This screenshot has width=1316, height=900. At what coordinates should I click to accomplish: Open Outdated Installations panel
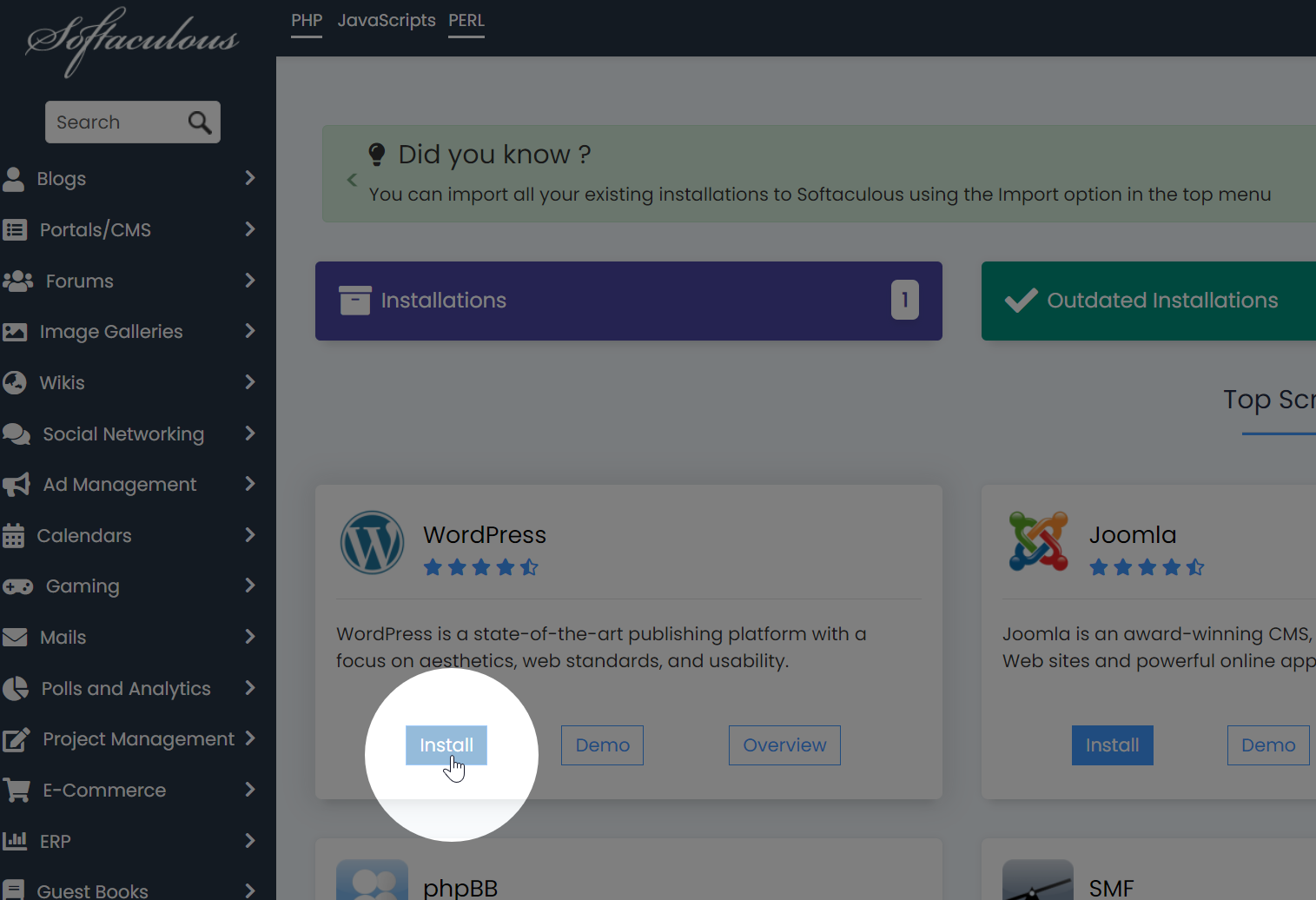click(1148, 301)
